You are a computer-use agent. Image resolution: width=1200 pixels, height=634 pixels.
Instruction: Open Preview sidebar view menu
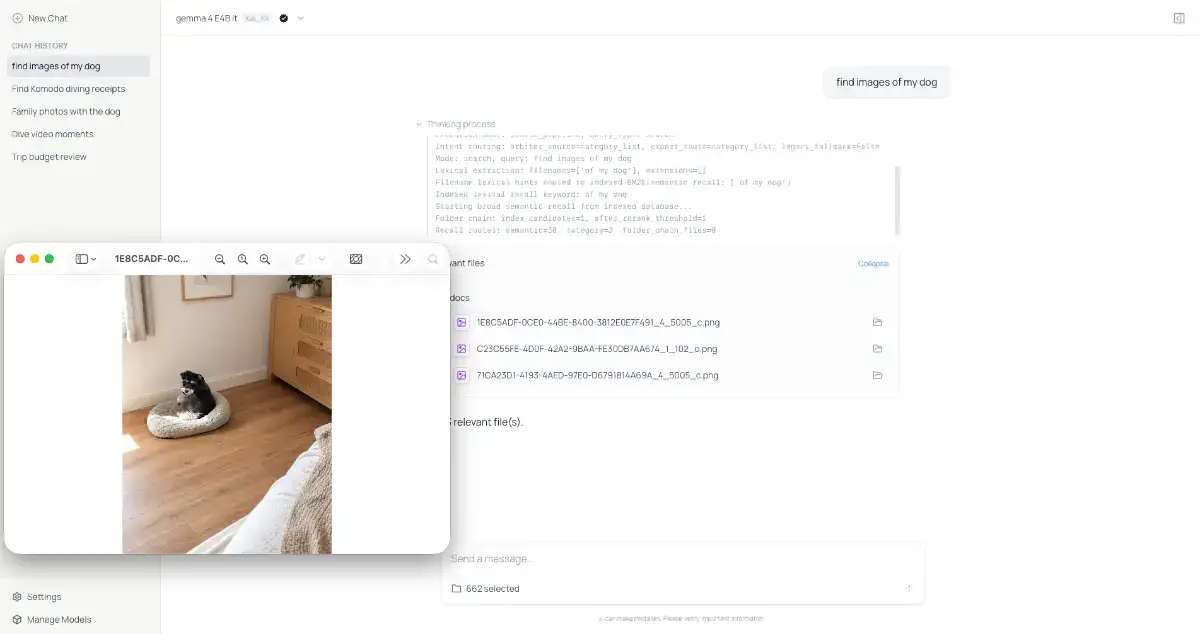[86, 259]
